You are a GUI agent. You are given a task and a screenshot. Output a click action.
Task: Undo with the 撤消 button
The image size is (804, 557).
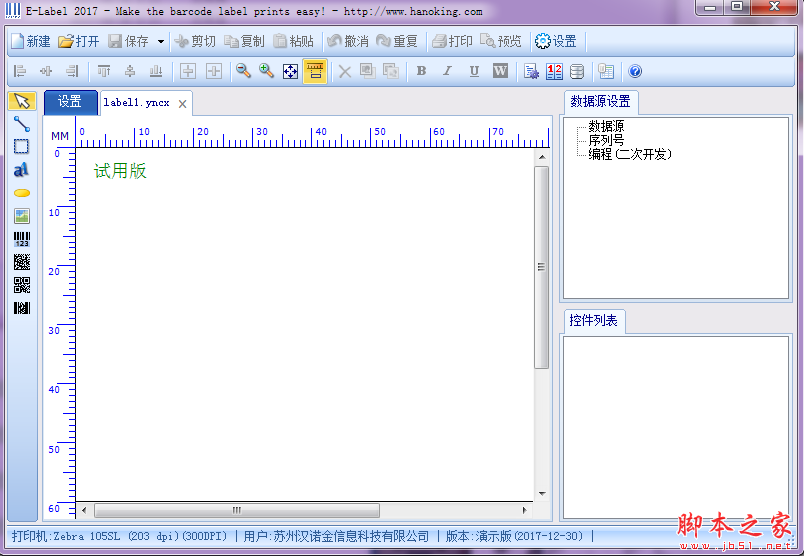(x=348, y=41)
